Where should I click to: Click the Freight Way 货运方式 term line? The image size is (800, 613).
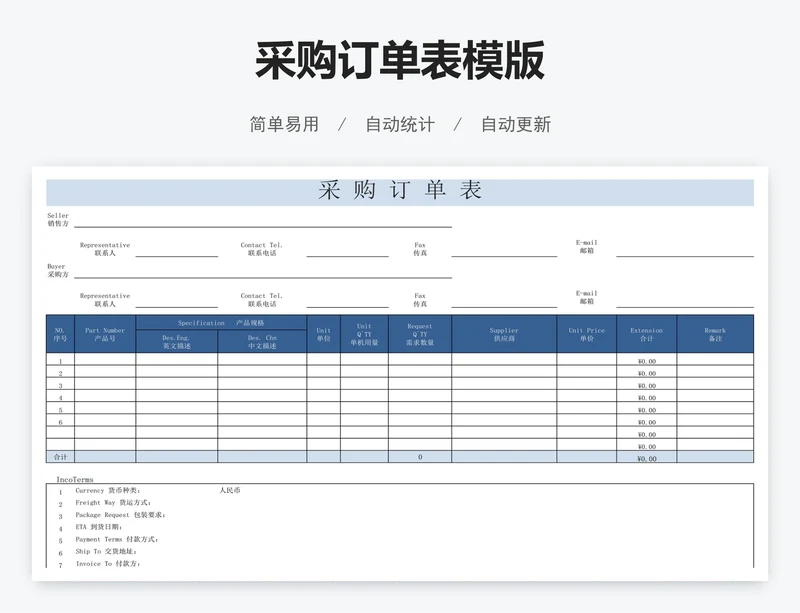[x=113, y=503]
